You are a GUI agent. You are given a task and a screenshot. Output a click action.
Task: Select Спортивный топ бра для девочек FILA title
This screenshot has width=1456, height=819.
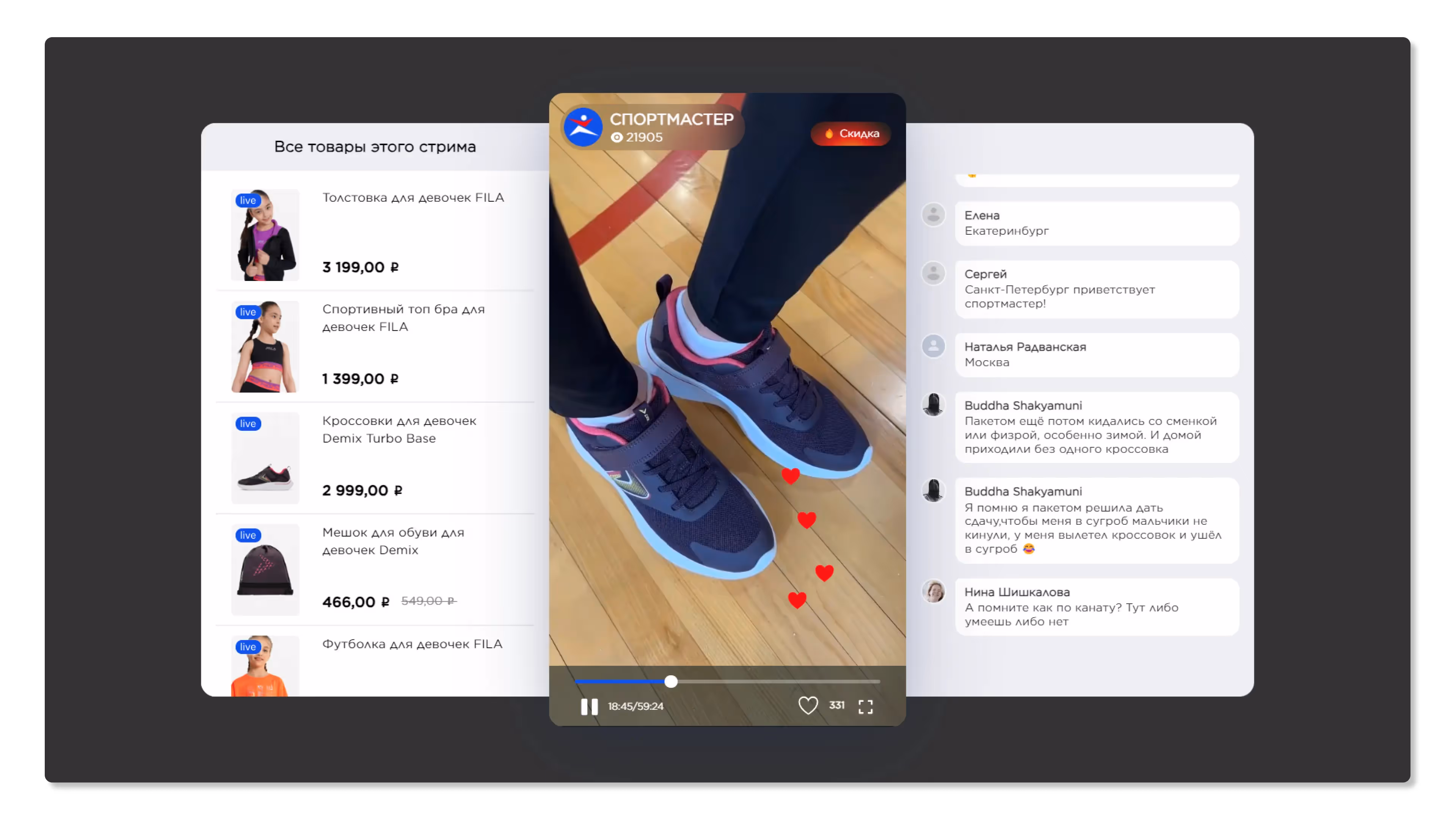point(403,318)
